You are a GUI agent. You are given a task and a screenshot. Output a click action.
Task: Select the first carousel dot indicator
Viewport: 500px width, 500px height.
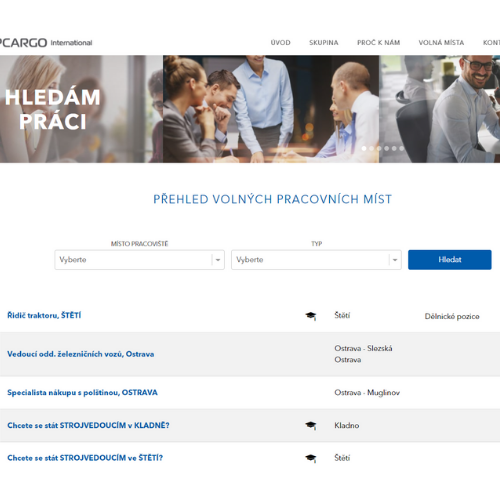[x=364, y=148]
